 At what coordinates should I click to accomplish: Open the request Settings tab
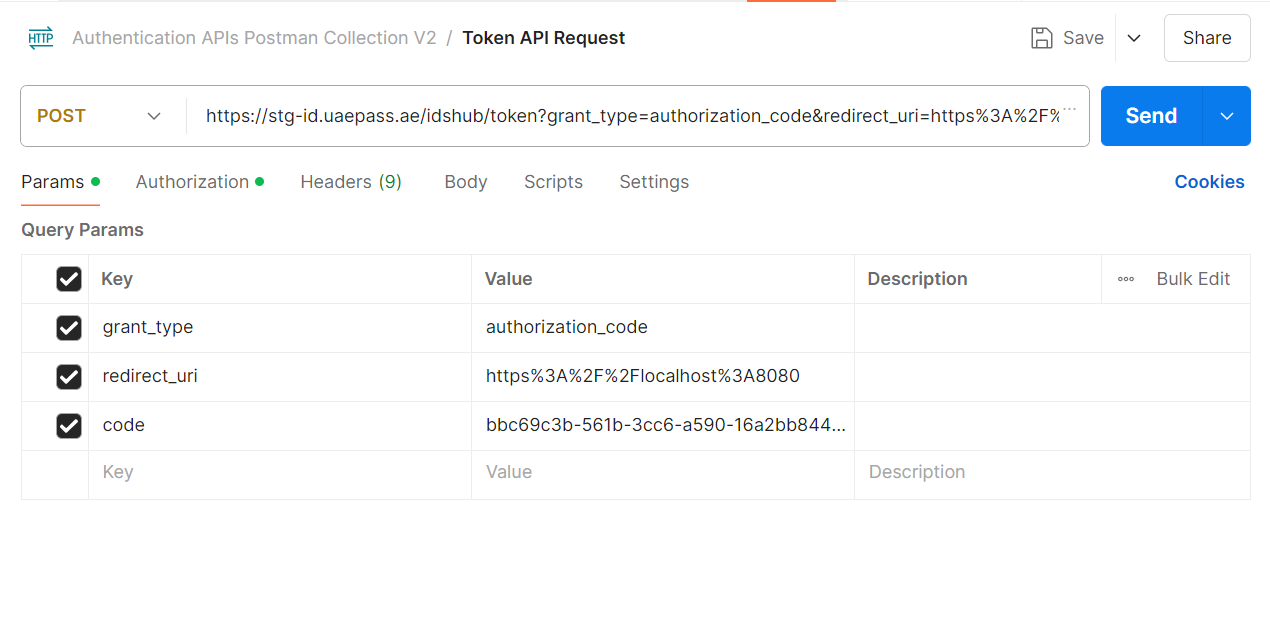654,182
